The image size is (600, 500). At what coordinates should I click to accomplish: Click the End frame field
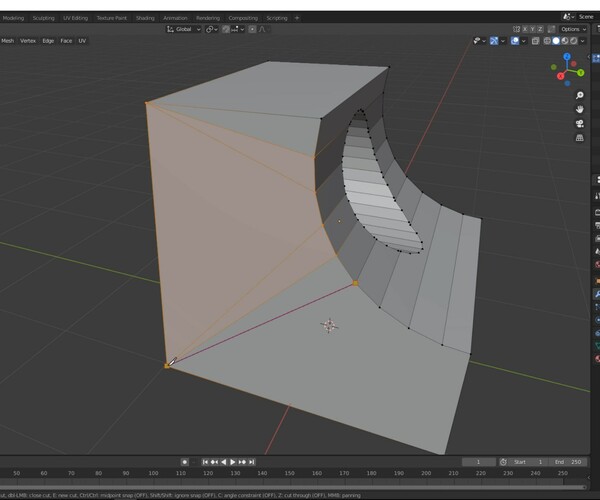[x=567, y=462]
